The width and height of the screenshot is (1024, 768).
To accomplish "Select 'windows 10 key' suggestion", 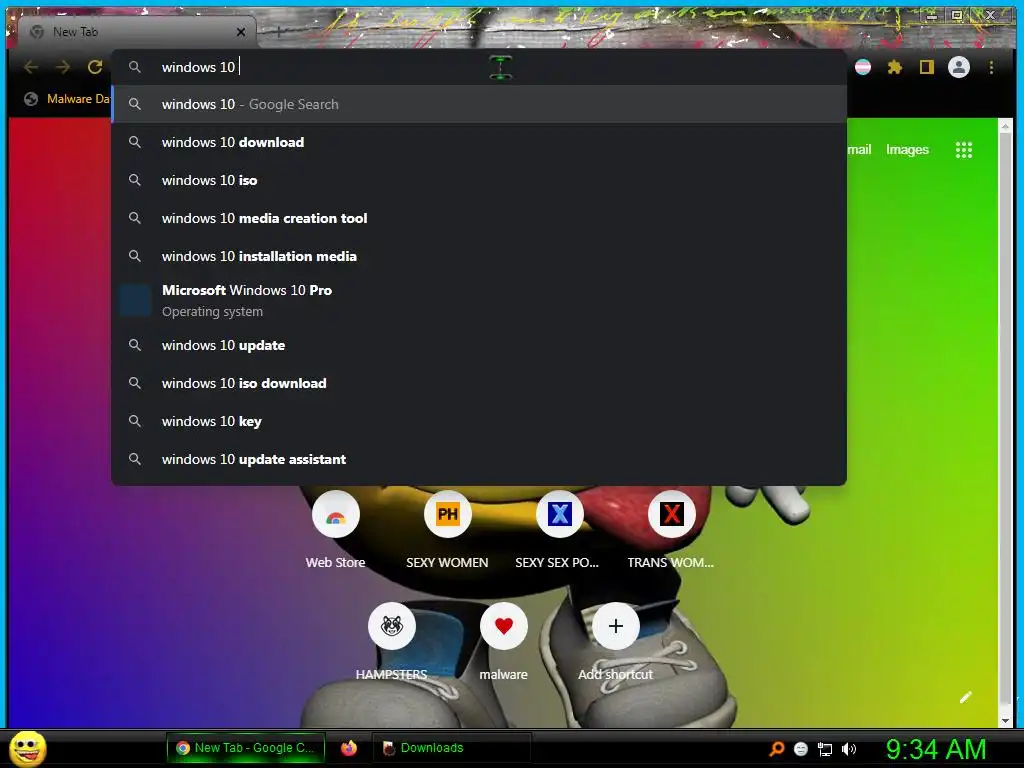I will [x=479, y=421].
